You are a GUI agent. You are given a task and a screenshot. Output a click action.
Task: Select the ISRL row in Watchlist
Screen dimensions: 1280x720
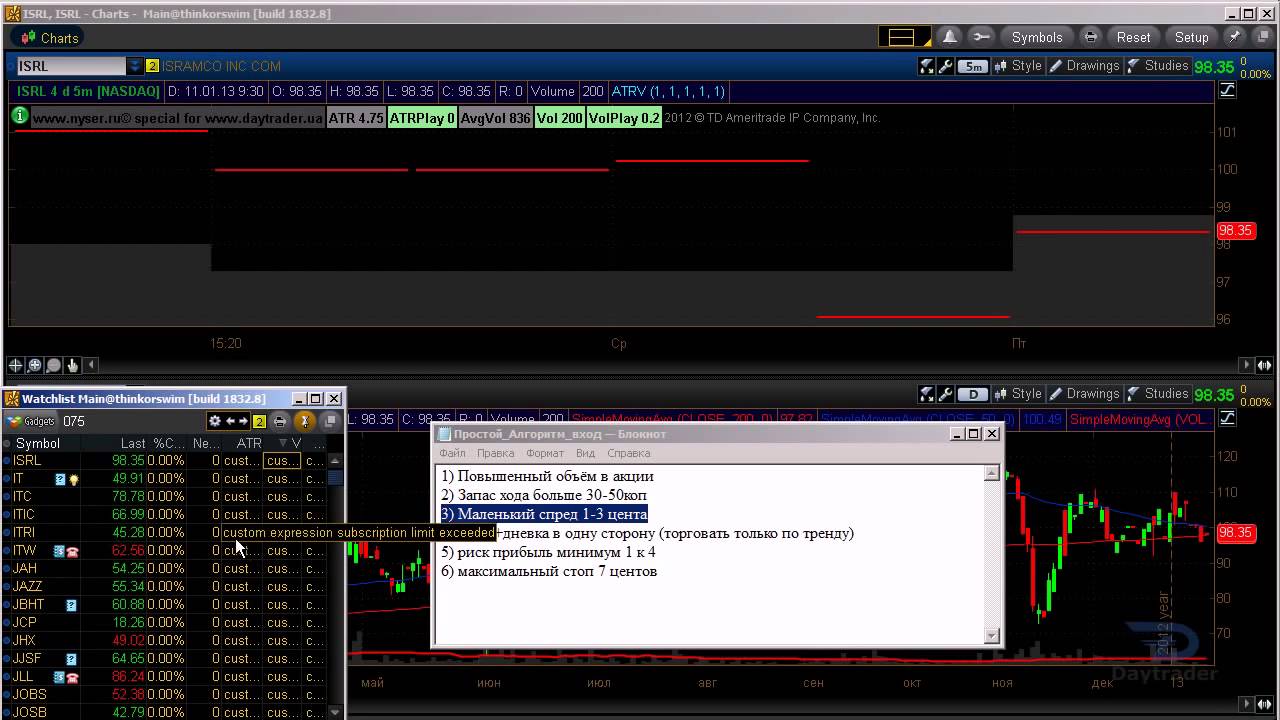[x=164, y=460]
